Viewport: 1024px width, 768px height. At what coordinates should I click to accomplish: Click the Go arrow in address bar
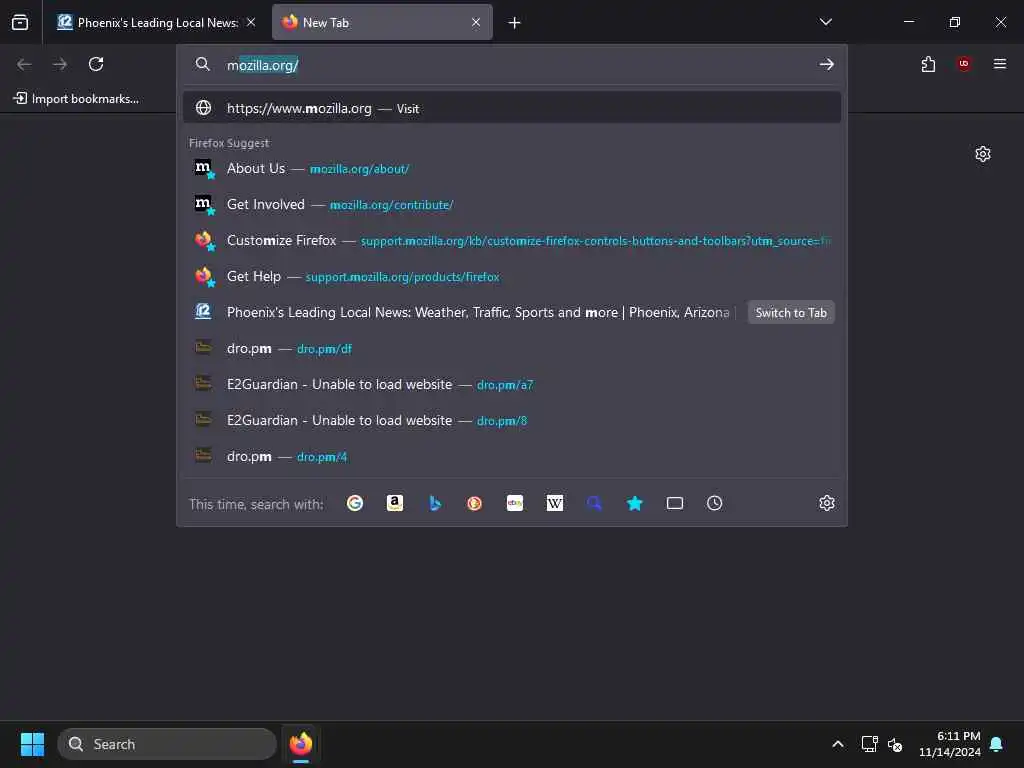coord(826,64)
